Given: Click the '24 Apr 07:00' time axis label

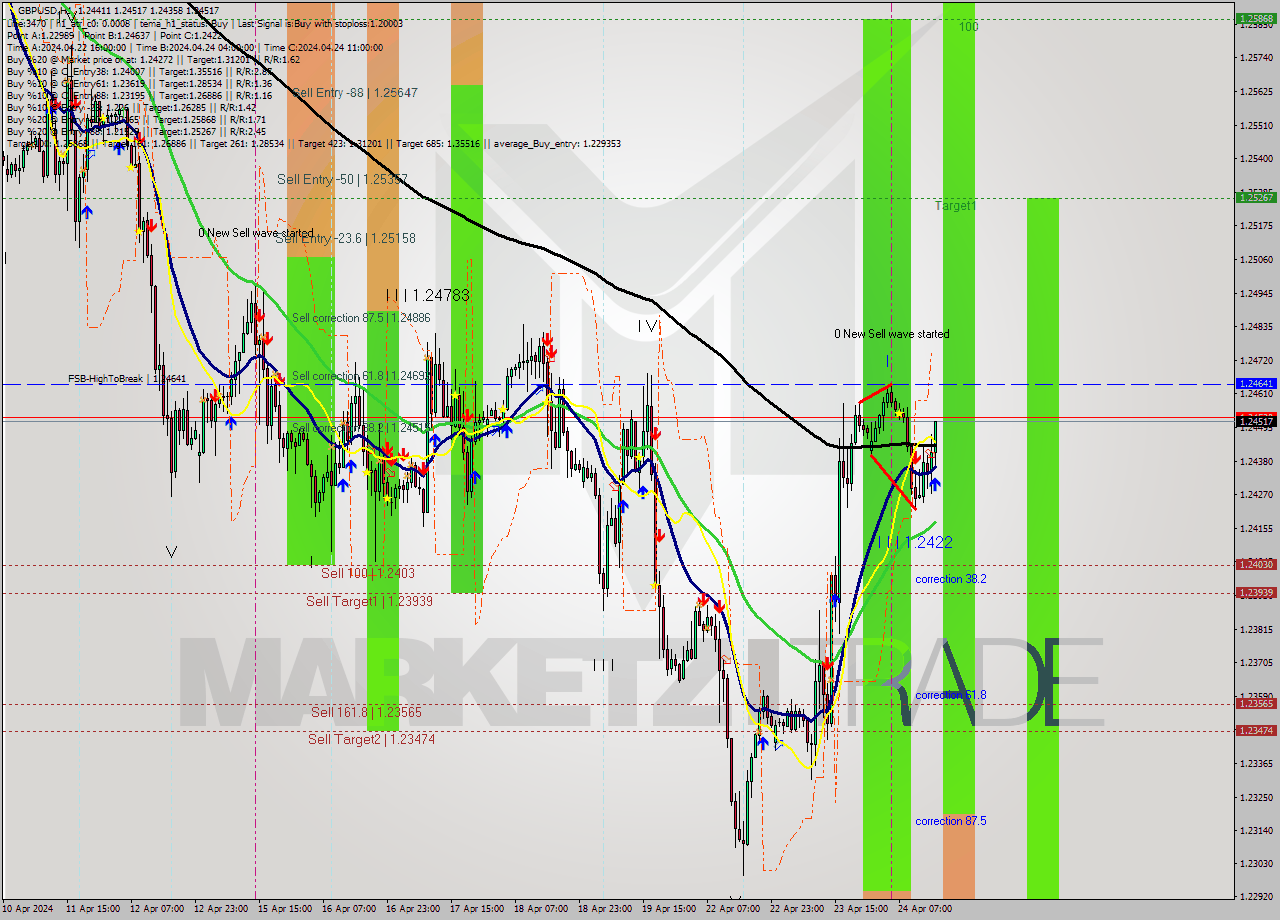Looking at the screenshot, I should (x=924, y=909).
